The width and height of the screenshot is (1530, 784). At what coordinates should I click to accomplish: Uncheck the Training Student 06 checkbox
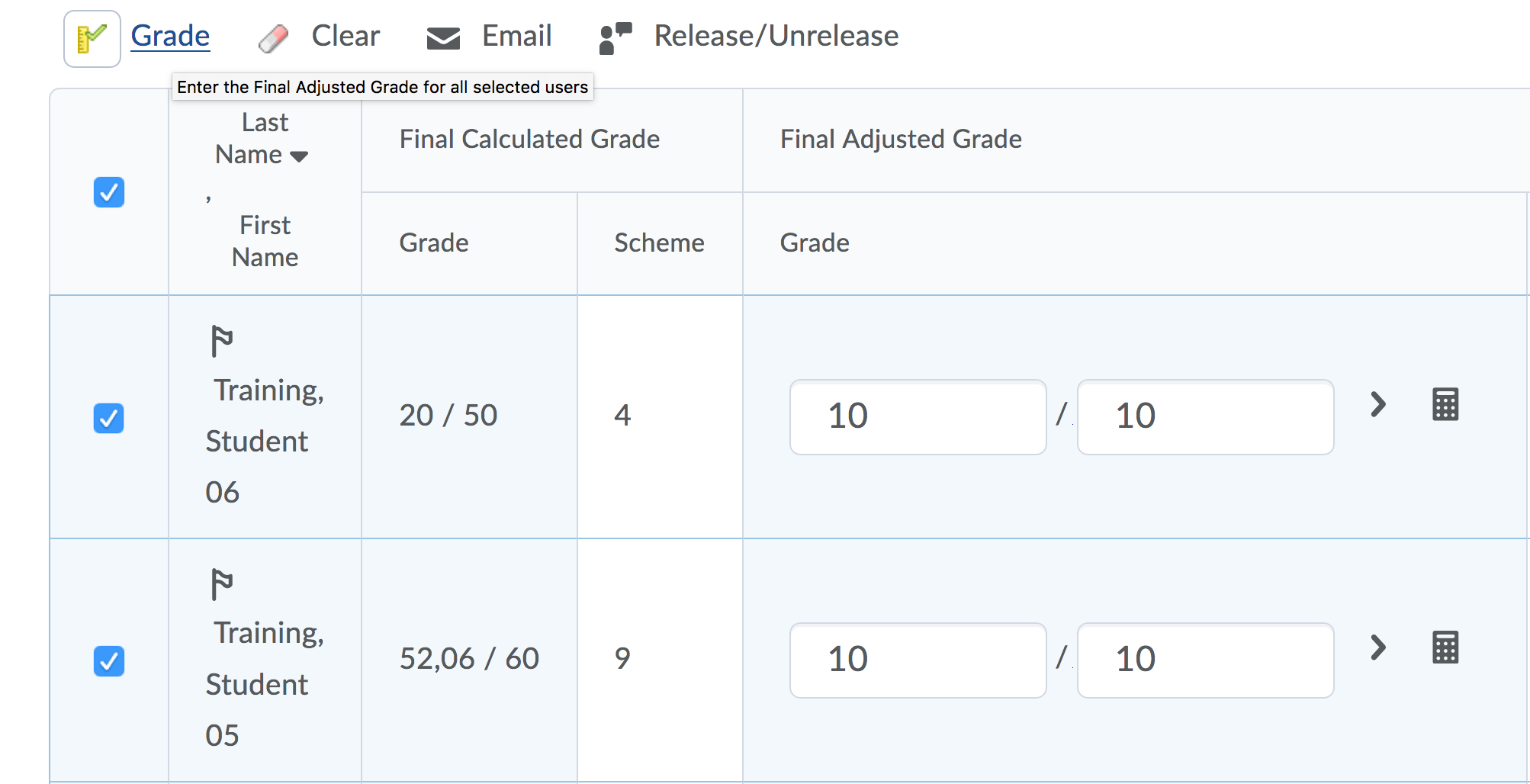pyautogui.click(x=109, y=418)
